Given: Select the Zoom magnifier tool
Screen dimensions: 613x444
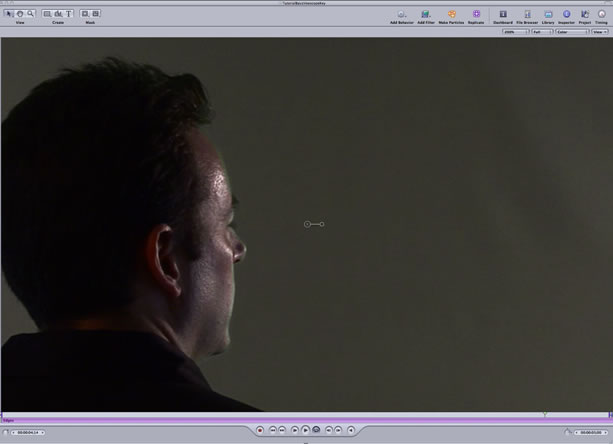Looking at the screenshot, I should (30, 14).
